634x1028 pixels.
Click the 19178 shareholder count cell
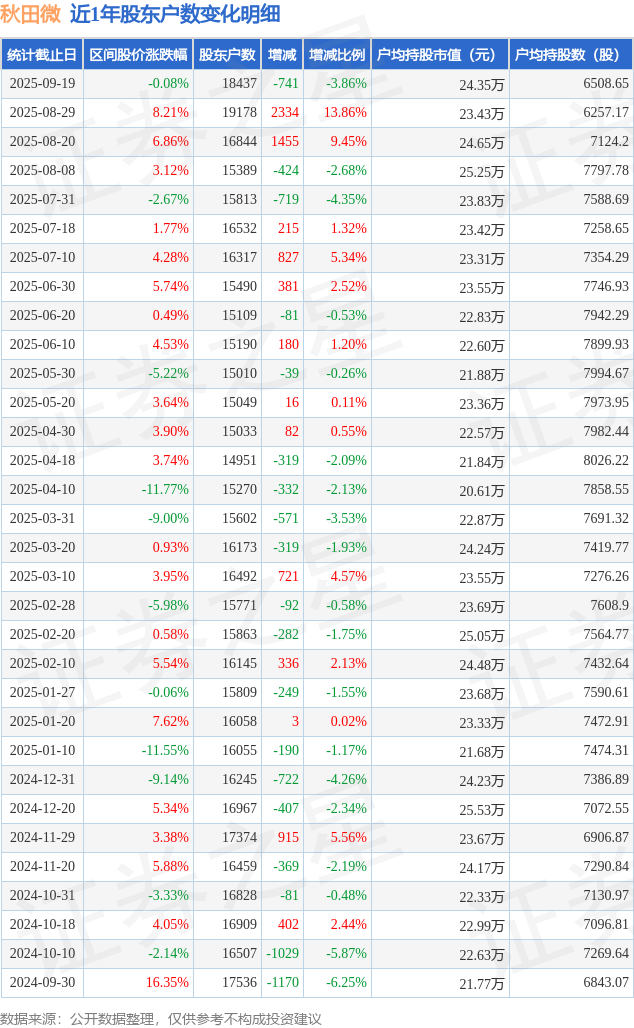point(239,113)
